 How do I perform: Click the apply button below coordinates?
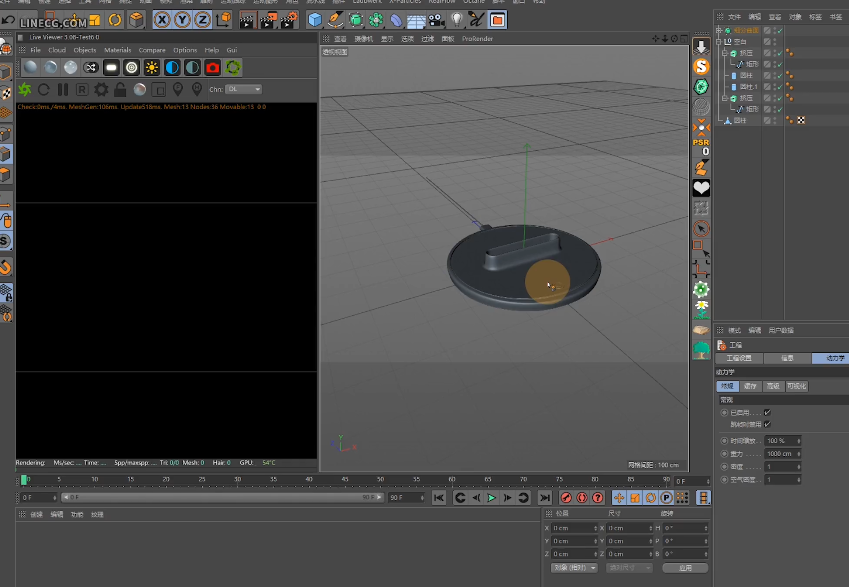pyautogui.click(x=685, y=568)
